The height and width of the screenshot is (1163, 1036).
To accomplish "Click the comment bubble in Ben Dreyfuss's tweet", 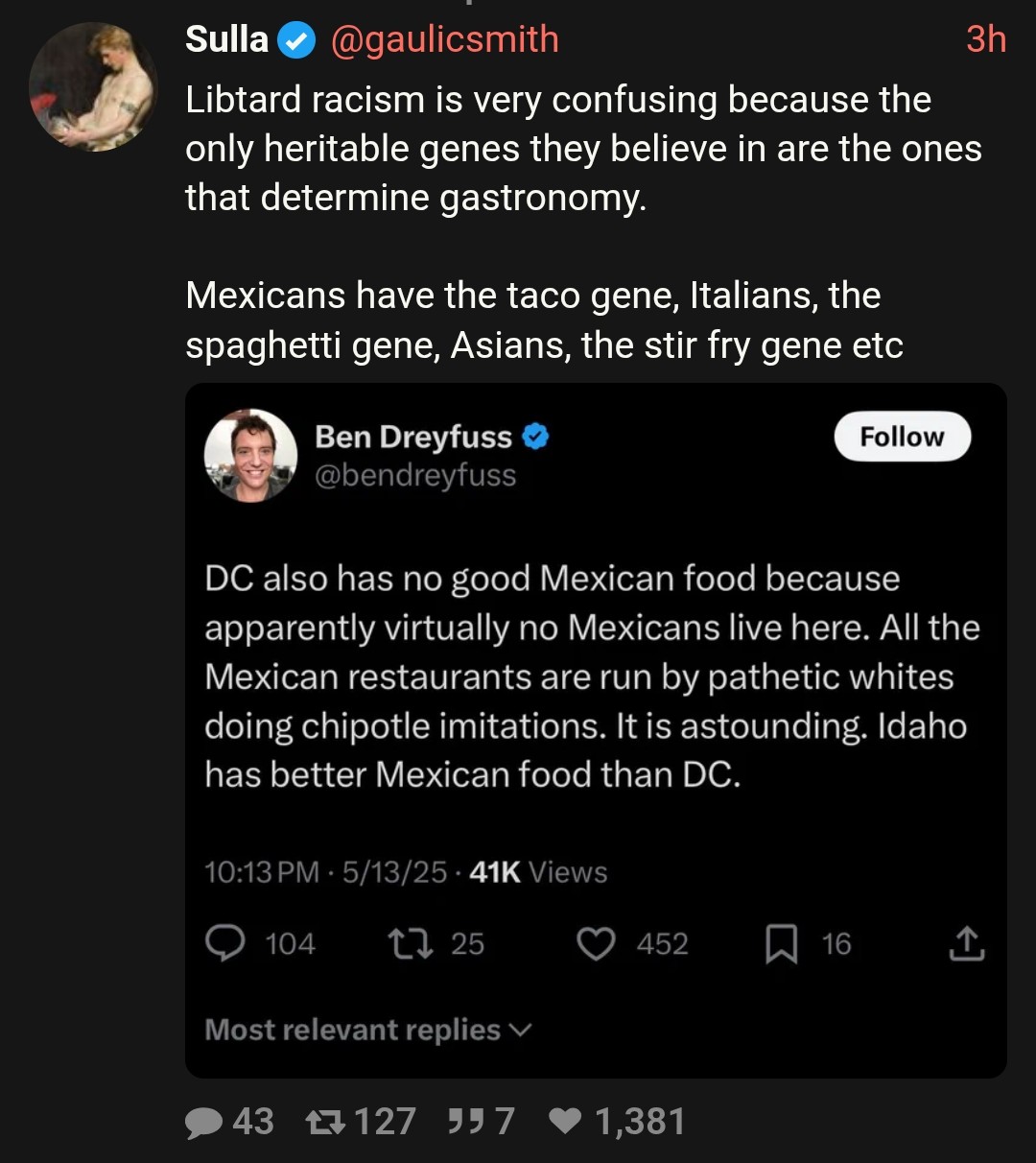I will (225, 943).
